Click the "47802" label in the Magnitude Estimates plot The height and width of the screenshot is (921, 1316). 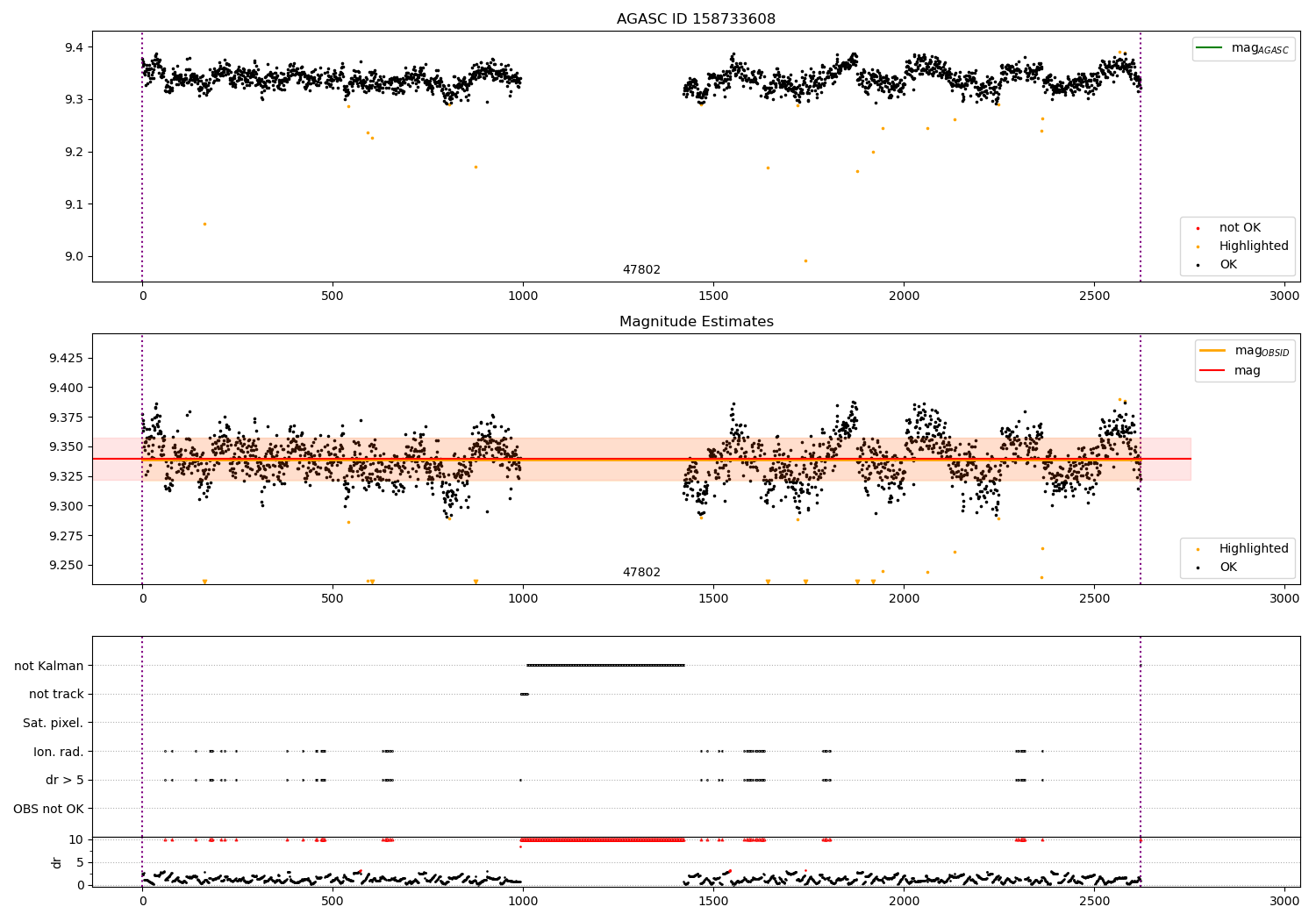point(641,573)
